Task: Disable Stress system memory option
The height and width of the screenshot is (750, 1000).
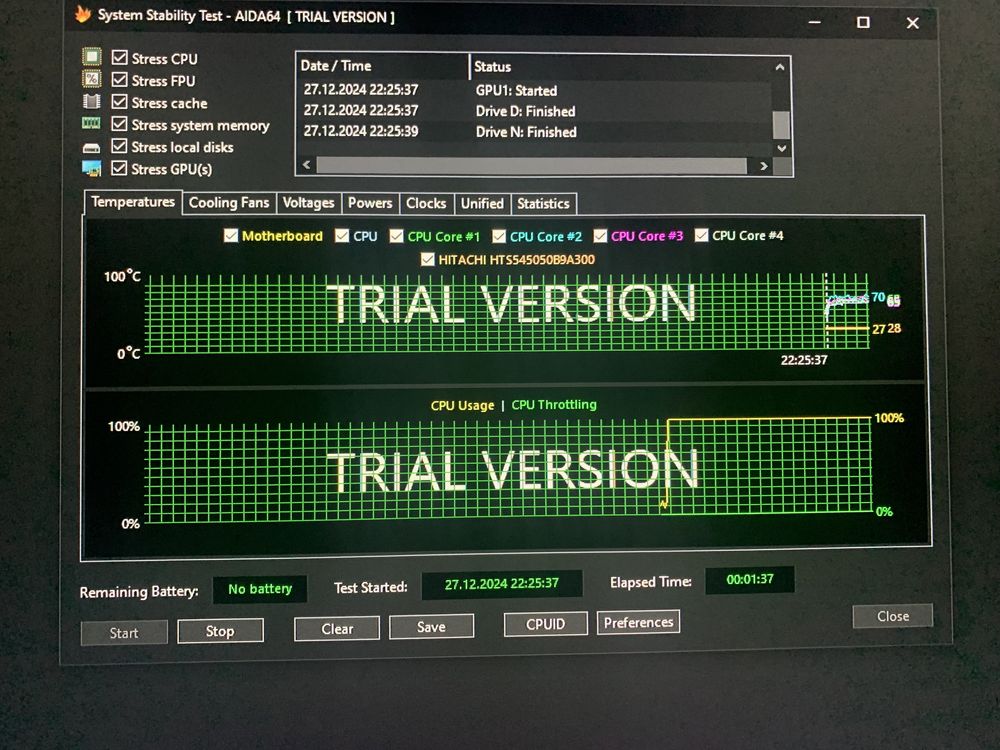Action: 119,124
